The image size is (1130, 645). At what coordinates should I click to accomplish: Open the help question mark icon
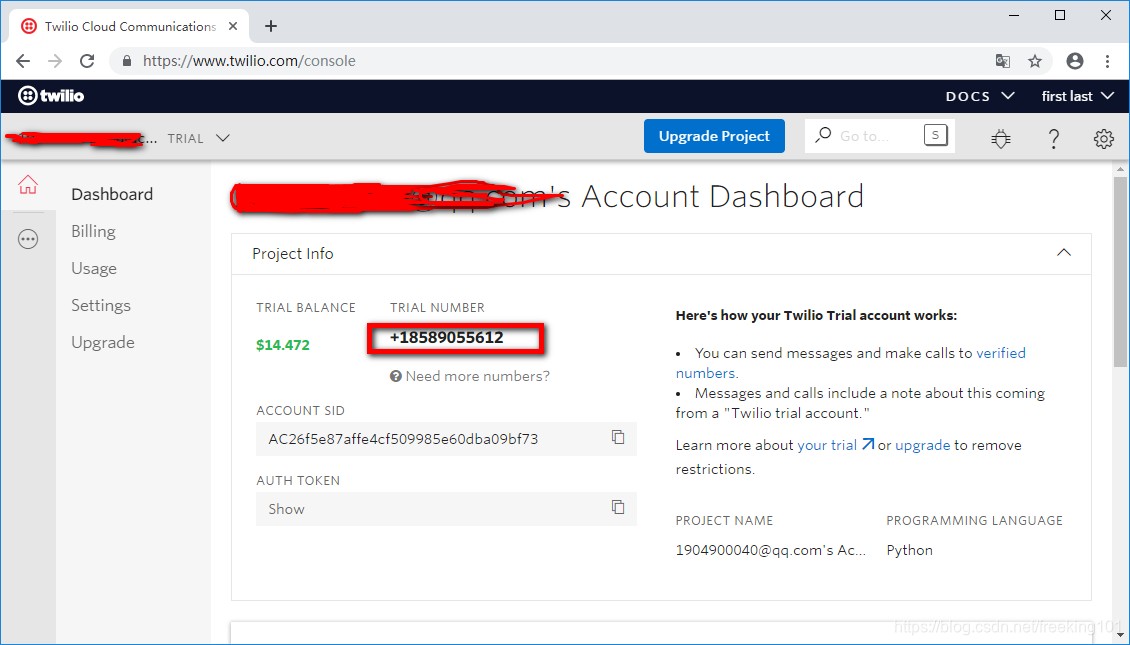click(1053, 138)
